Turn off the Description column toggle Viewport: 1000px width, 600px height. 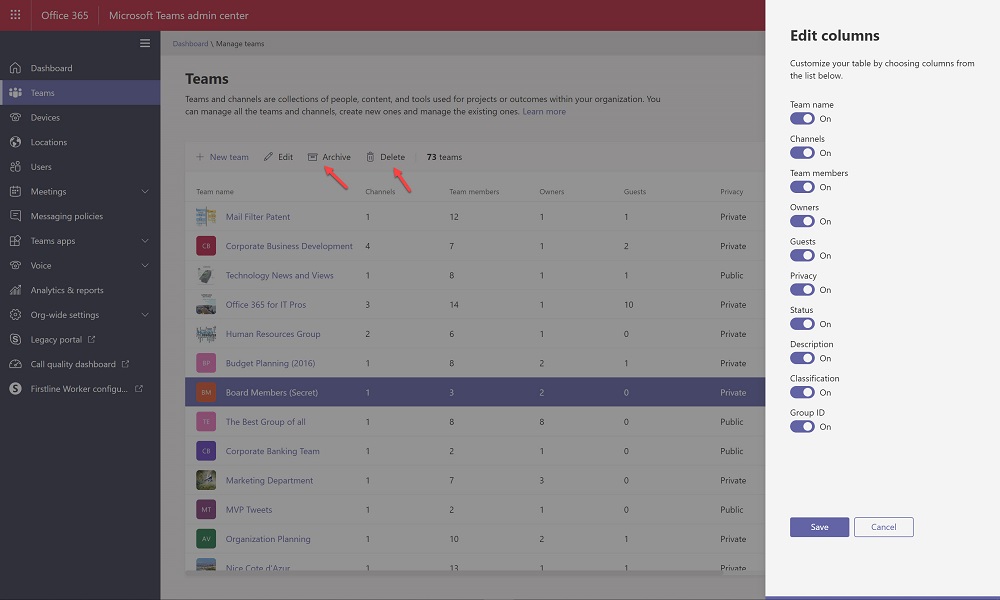[x=802, y=358]
